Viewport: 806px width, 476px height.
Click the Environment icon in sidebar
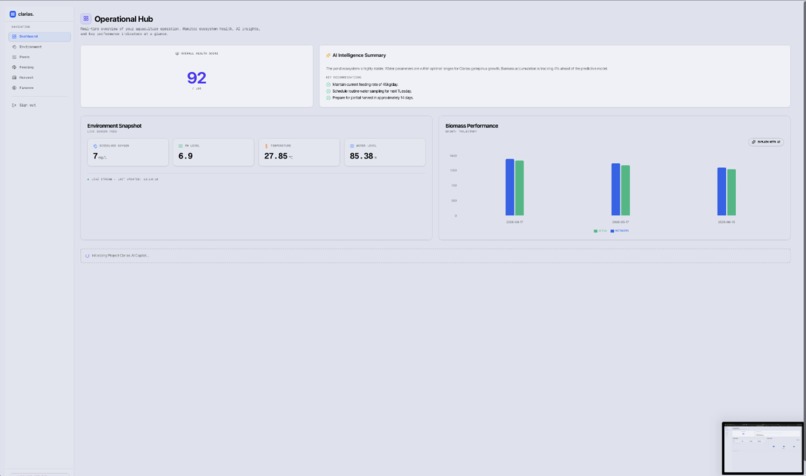(x=14, y=47)
